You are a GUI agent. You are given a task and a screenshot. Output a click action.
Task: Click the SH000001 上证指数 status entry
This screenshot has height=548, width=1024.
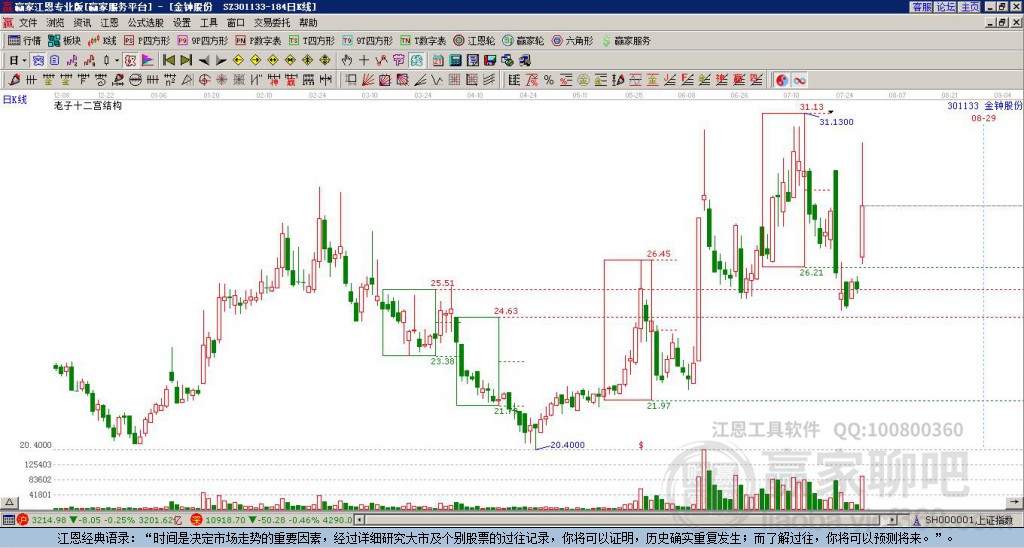tap(968, 520)
